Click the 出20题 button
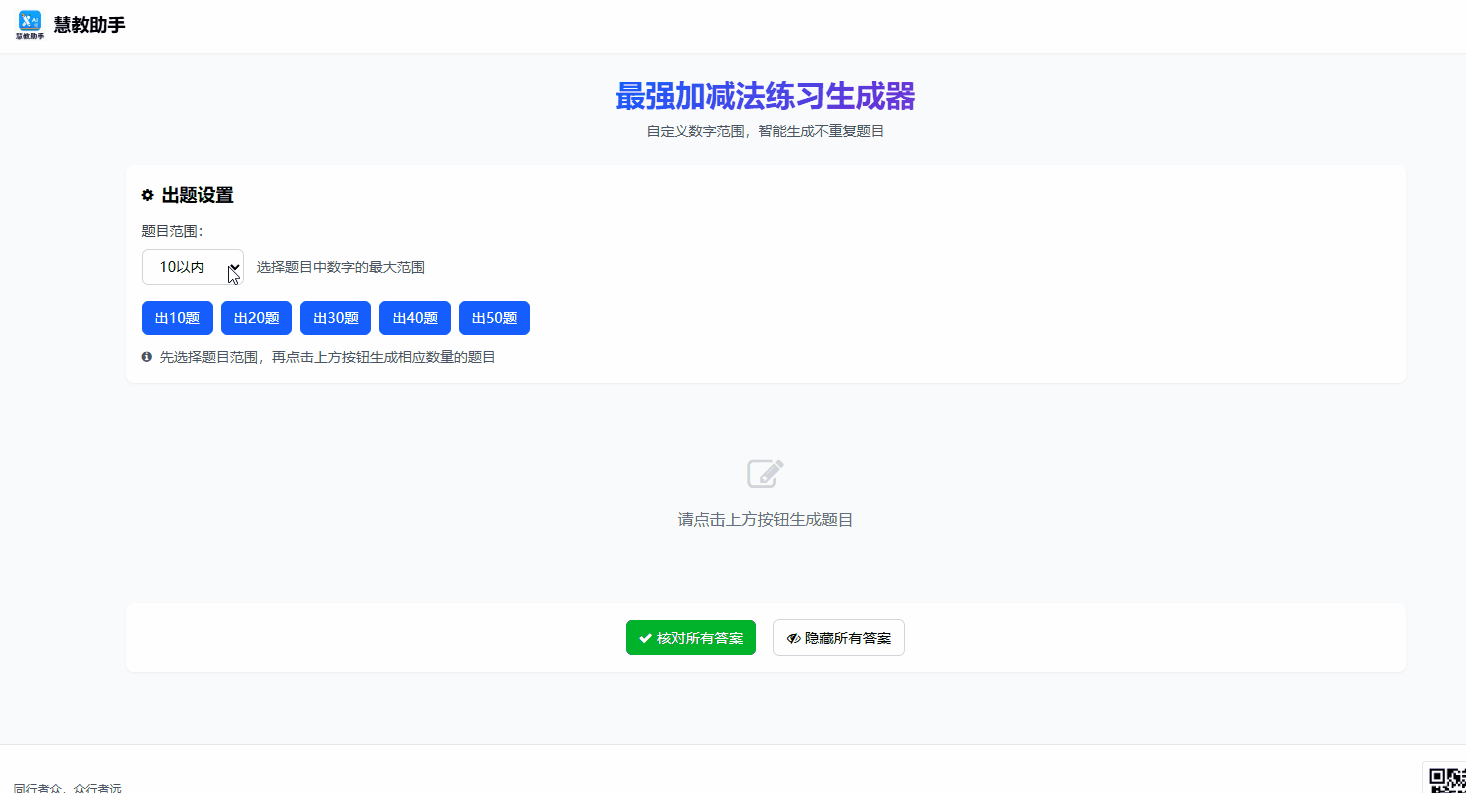 [x=256, y=318]
